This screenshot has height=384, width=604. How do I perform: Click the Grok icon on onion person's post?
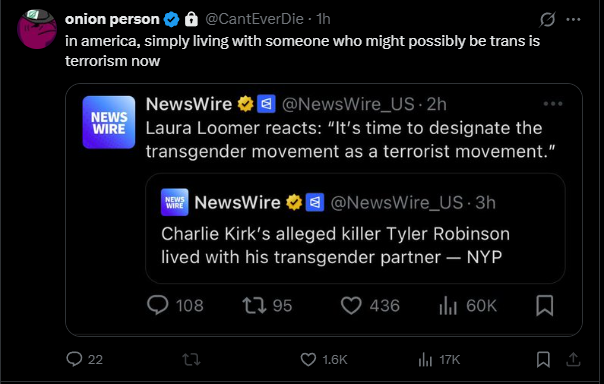547,19
